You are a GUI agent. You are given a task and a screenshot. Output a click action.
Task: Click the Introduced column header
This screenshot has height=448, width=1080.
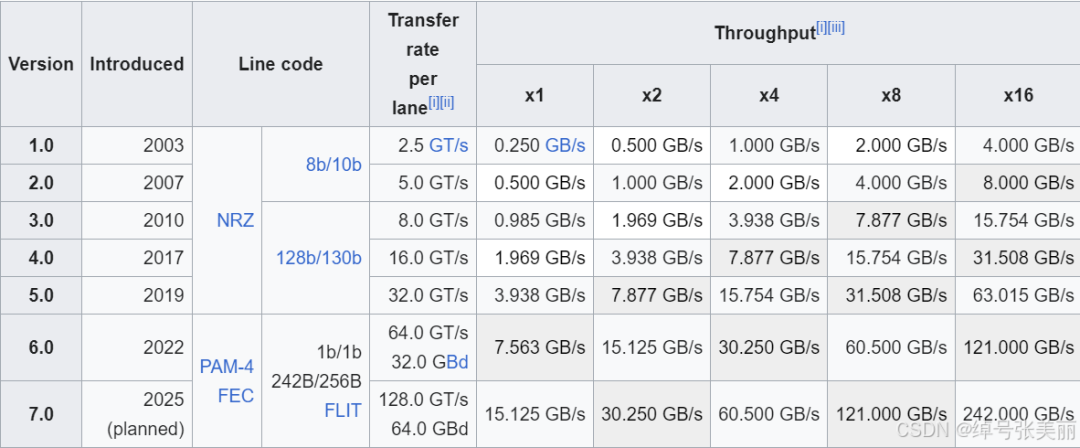coord(137,64)
